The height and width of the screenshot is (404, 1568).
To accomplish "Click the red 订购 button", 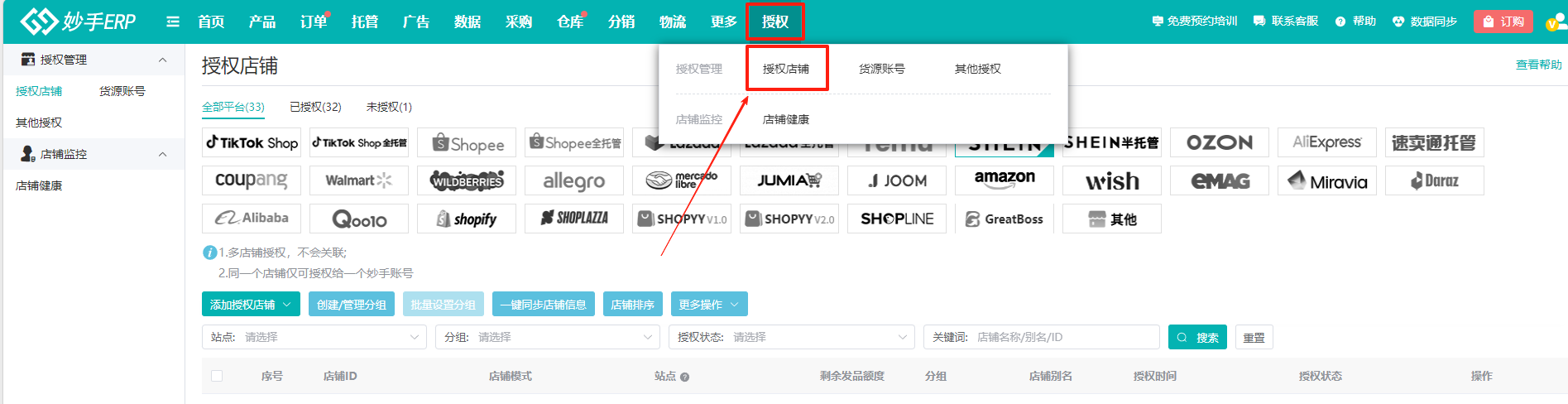I will pos(1503,22).
